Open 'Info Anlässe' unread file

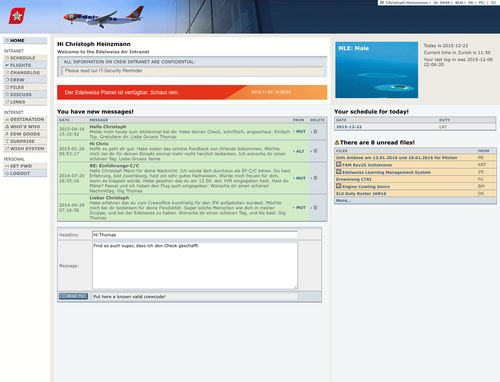point(396,158)
